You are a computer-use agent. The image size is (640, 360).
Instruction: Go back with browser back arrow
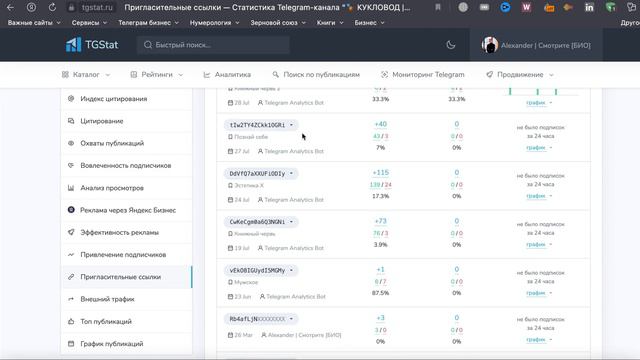[11, 7]
